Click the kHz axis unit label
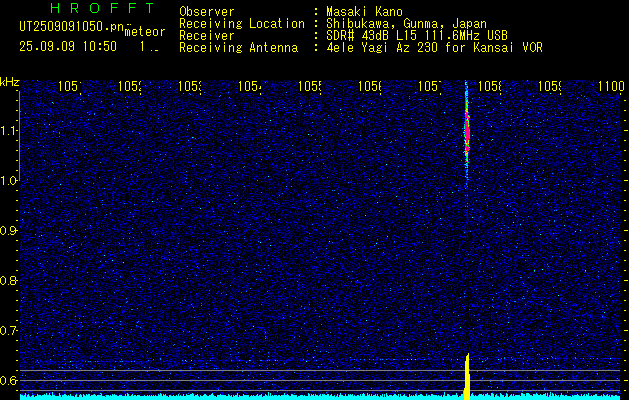Screen dimensions: 629x400 tap(9, 82)
